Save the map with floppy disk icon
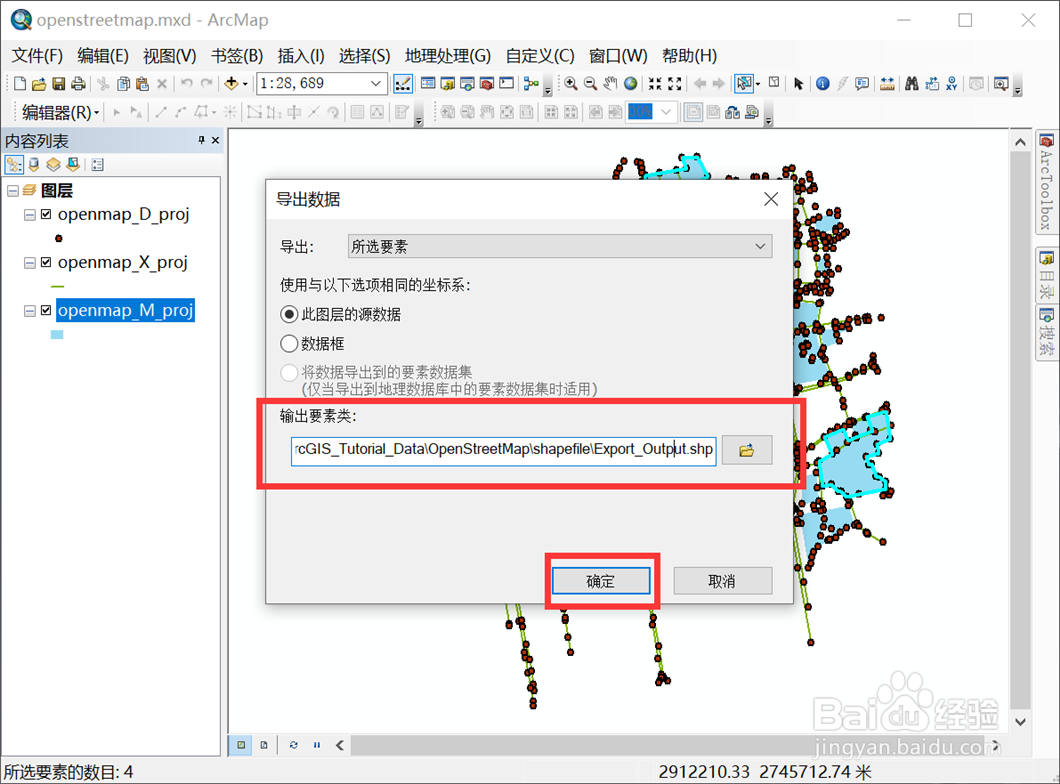Viewport: 1060px width, 784px height. [59, 84]
